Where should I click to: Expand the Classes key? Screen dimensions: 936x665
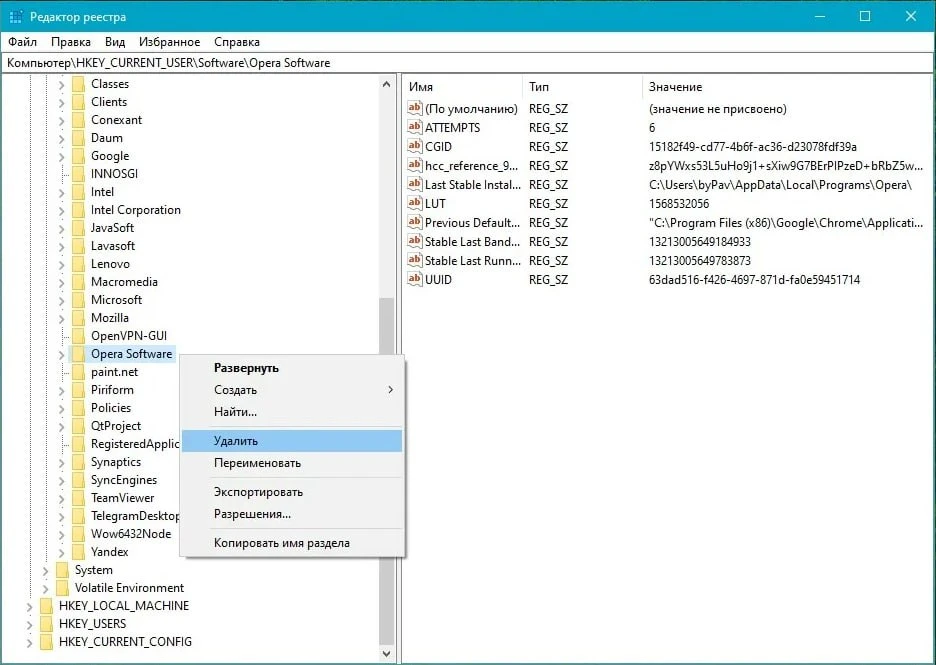point(61,85)
